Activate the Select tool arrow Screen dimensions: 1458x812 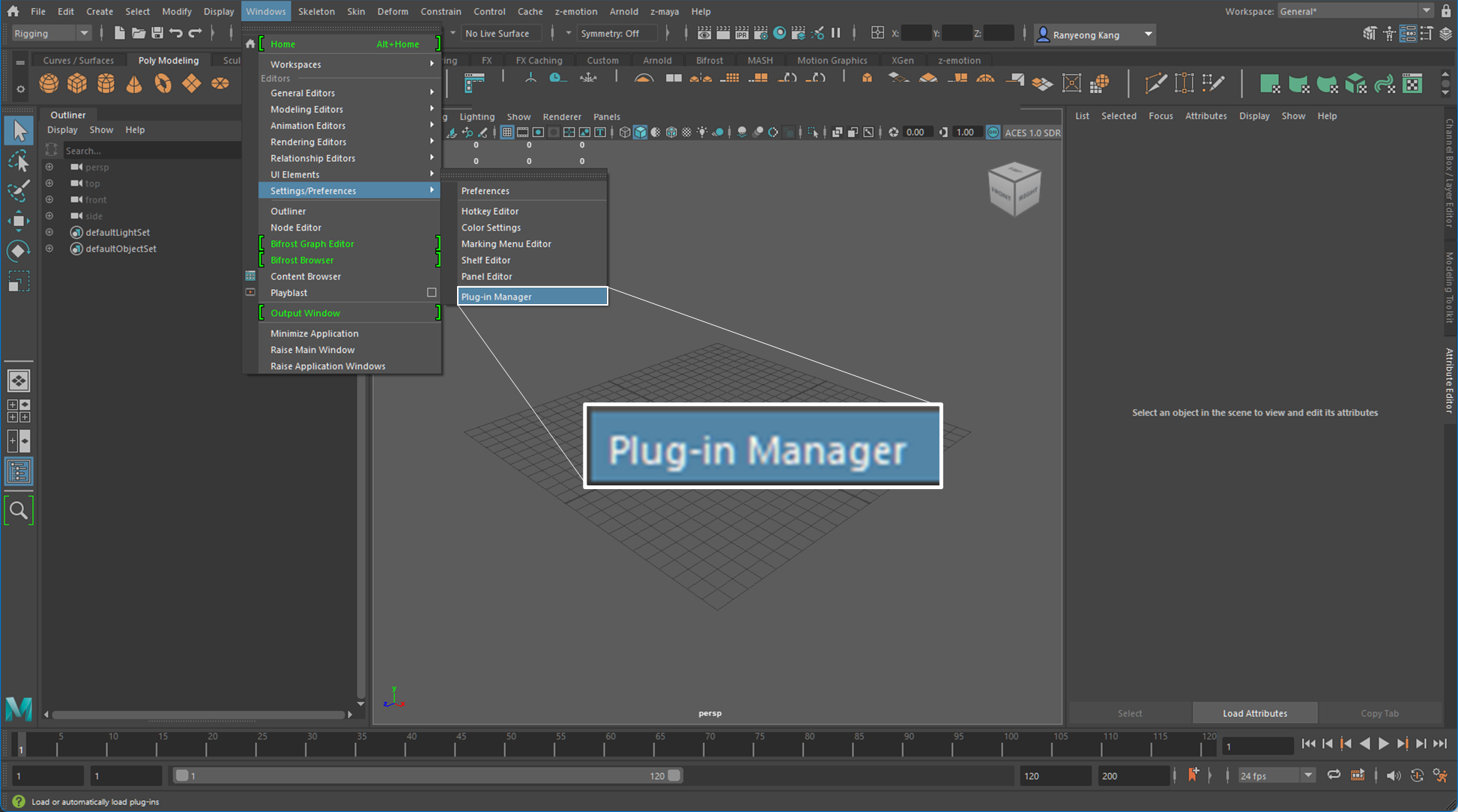coord(19,131)
